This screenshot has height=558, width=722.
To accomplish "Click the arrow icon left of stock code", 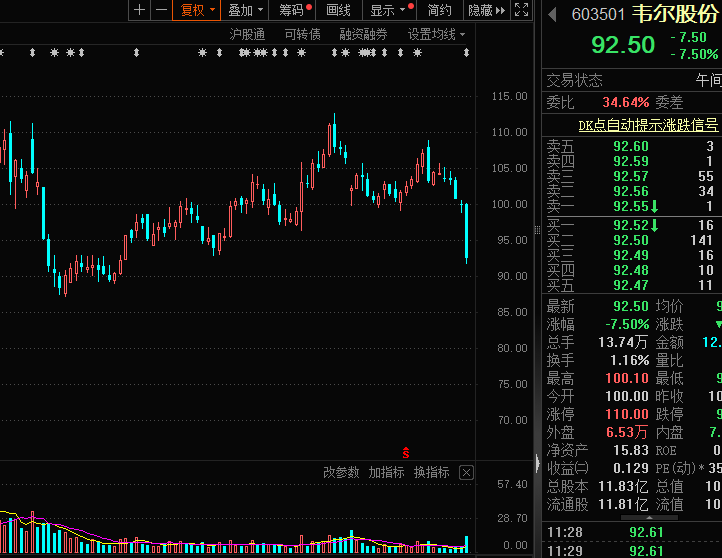I will [x=552, y=15].
